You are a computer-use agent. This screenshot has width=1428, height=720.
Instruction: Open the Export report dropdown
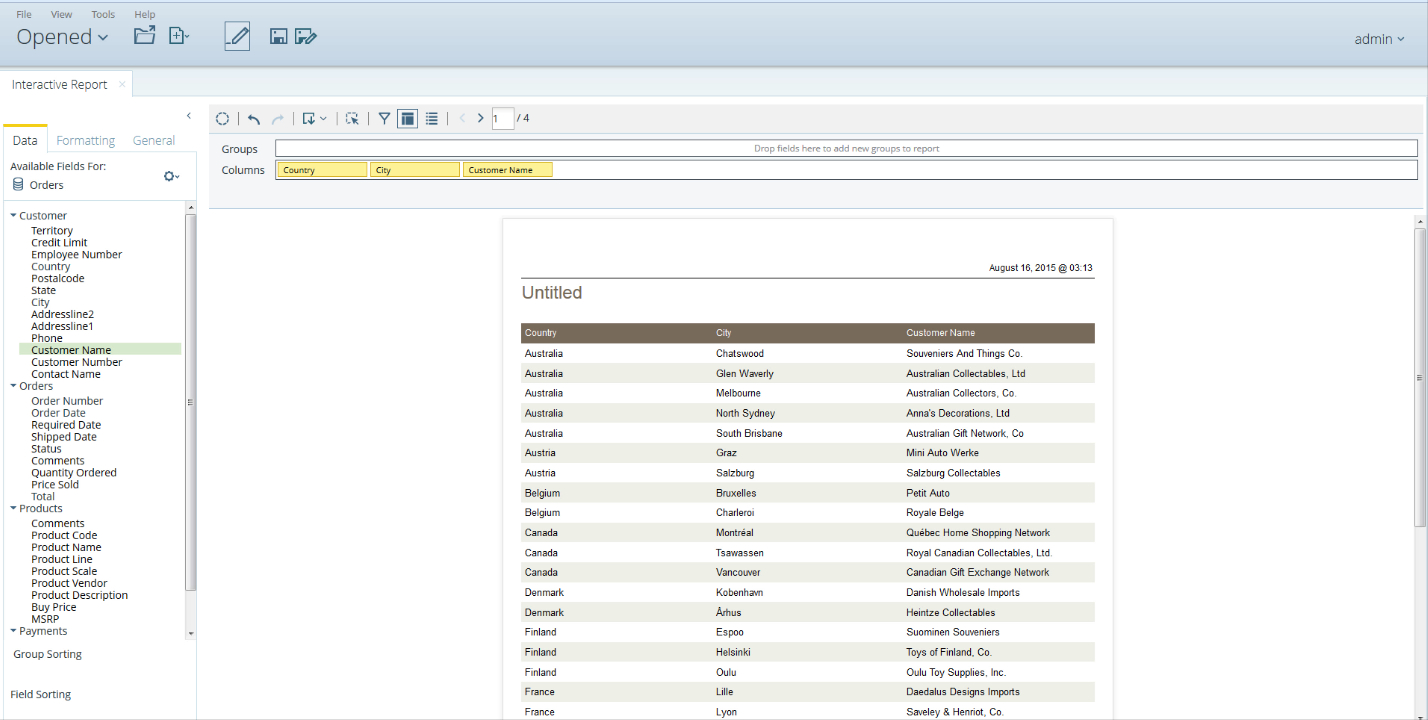click(x=314, y=119)
